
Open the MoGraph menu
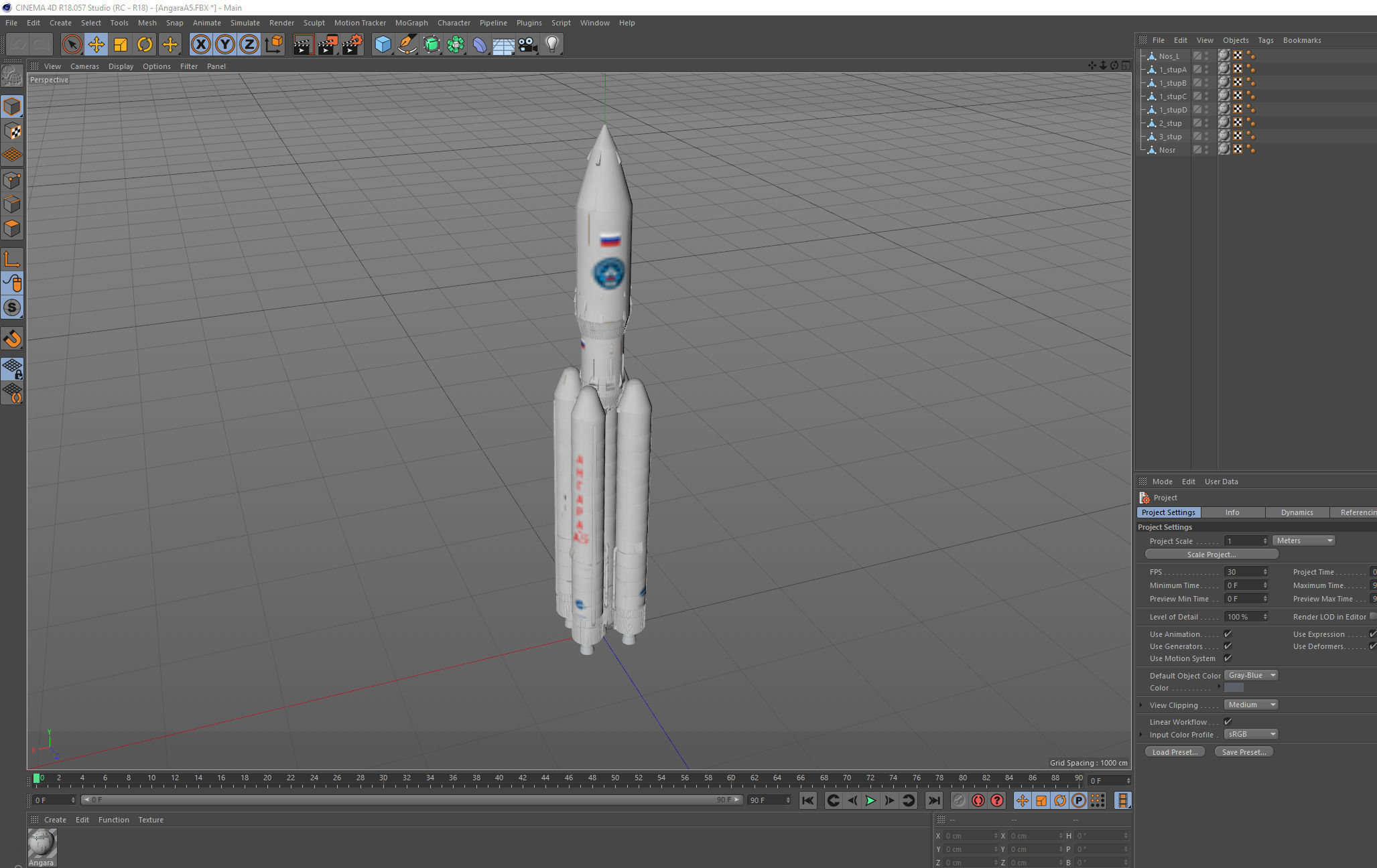(411, 23)
